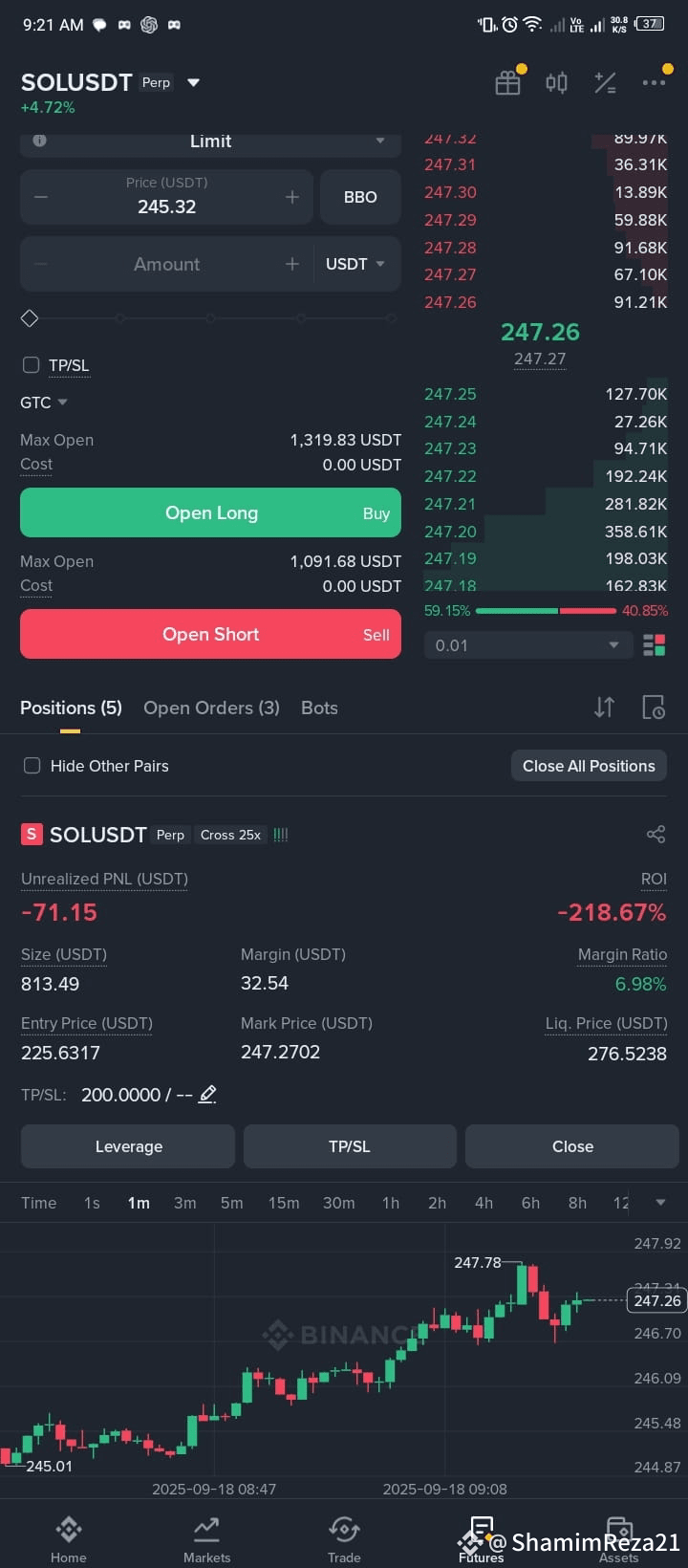Open position Leverage settings
Image resolution: width=688 pixels, height=1568 pixels.
point(128,1146)
